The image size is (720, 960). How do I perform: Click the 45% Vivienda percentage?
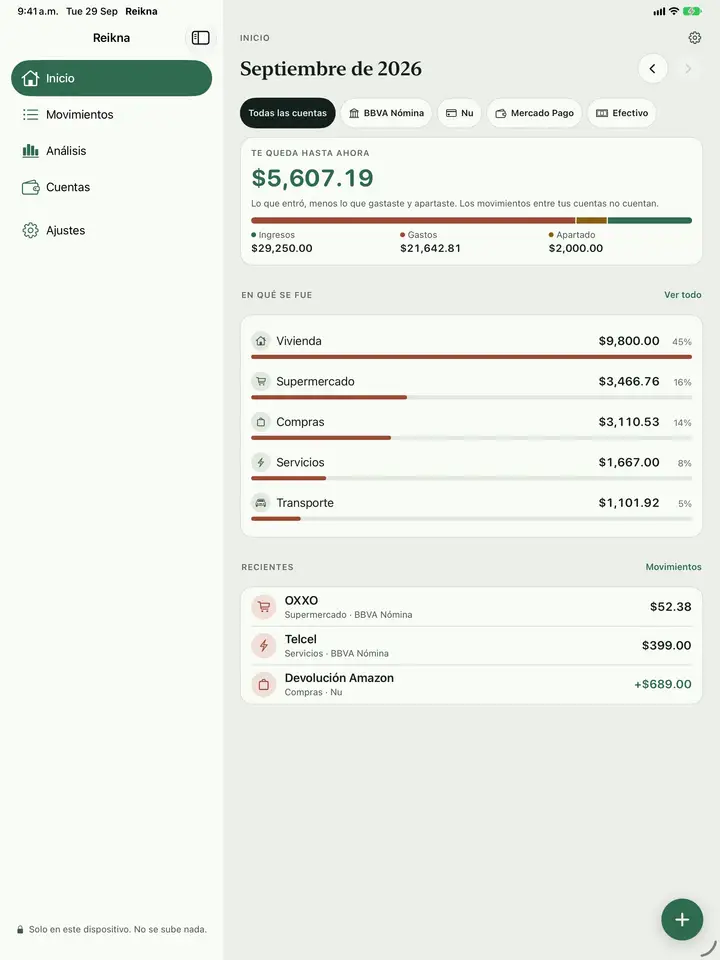pos(682,342)
